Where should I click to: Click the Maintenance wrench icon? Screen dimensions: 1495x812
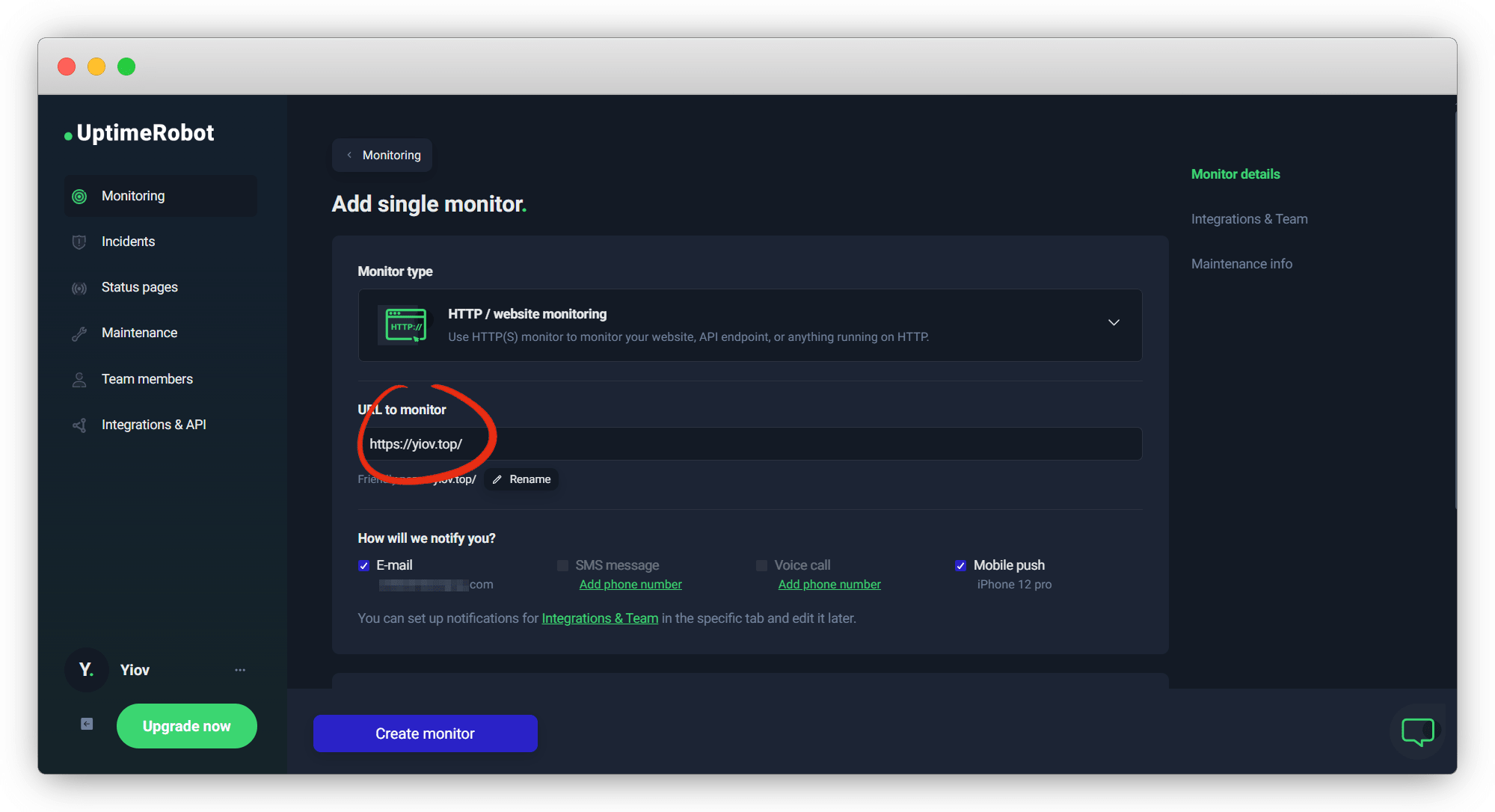(x=79, y=333)
